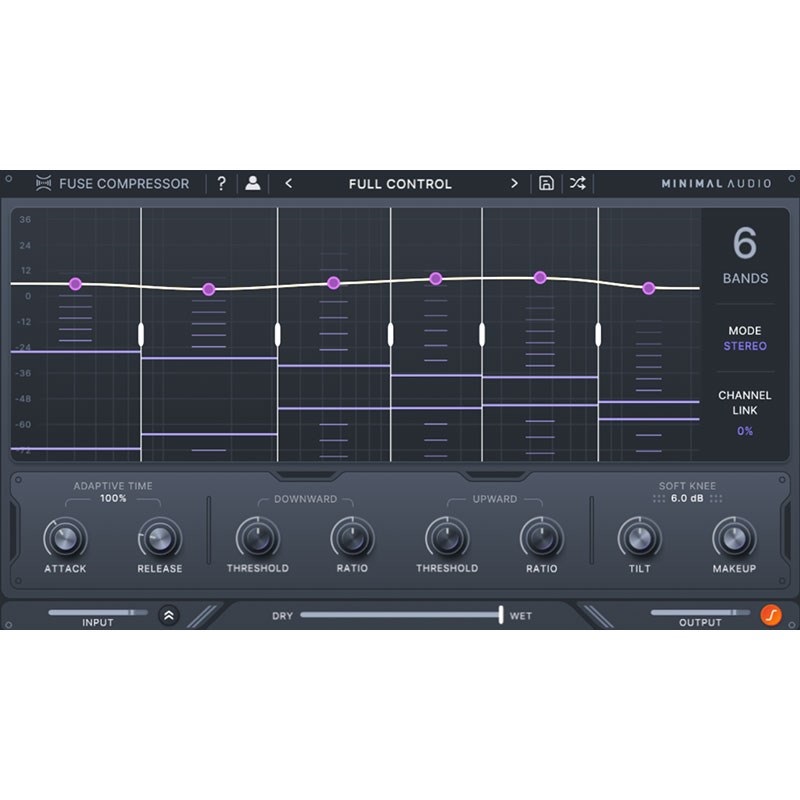Click the Minimal Audio brand logo

[x=716, y=184]
